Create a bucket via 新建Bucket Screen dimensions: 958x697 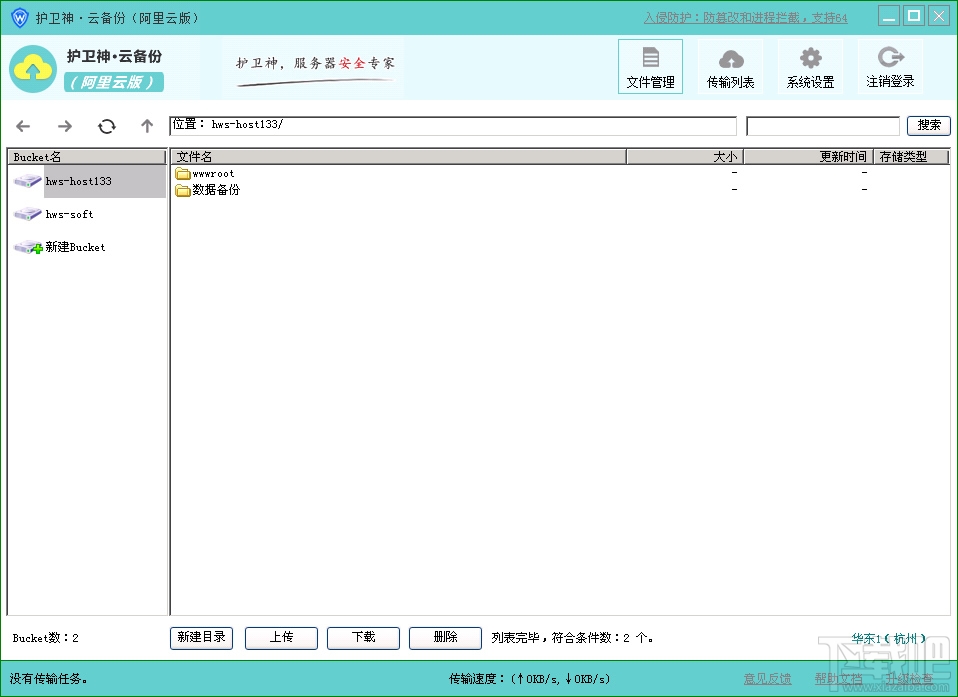[x=87, y=247]
